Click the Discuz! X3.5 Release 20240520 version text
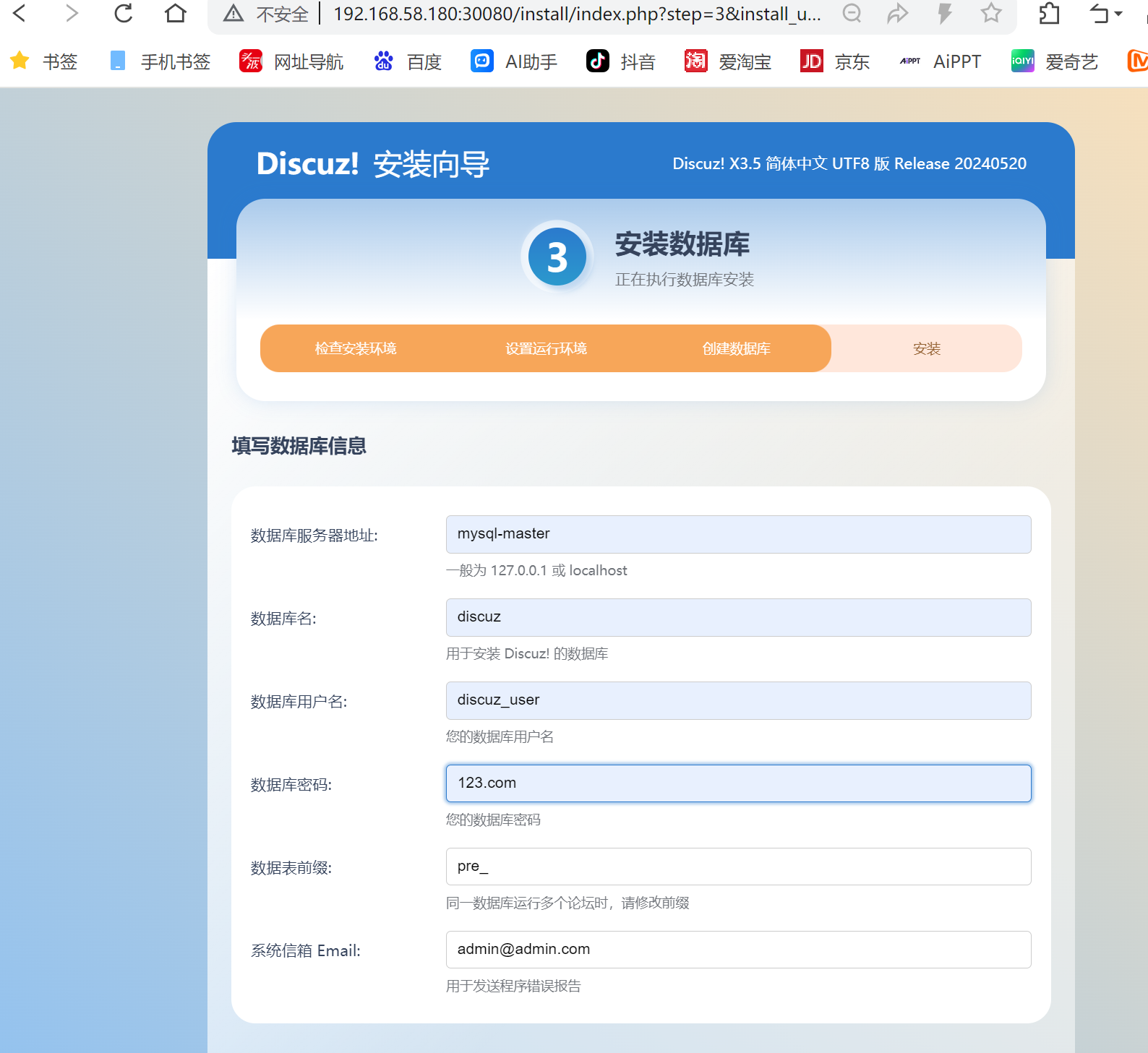This screenshot has width=1148, height=1053. pyautogui.click(x=849, y=163)
